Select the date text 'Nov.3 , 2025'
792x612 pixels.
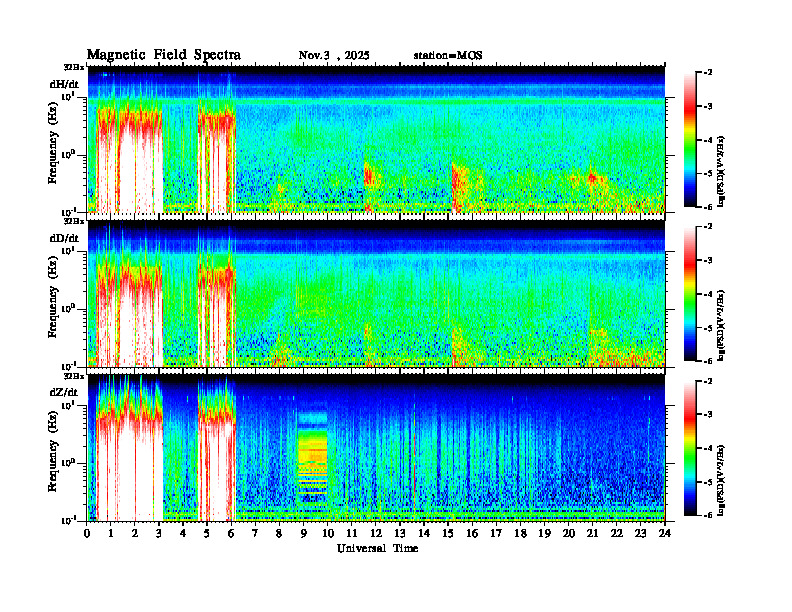click(334, 56)
